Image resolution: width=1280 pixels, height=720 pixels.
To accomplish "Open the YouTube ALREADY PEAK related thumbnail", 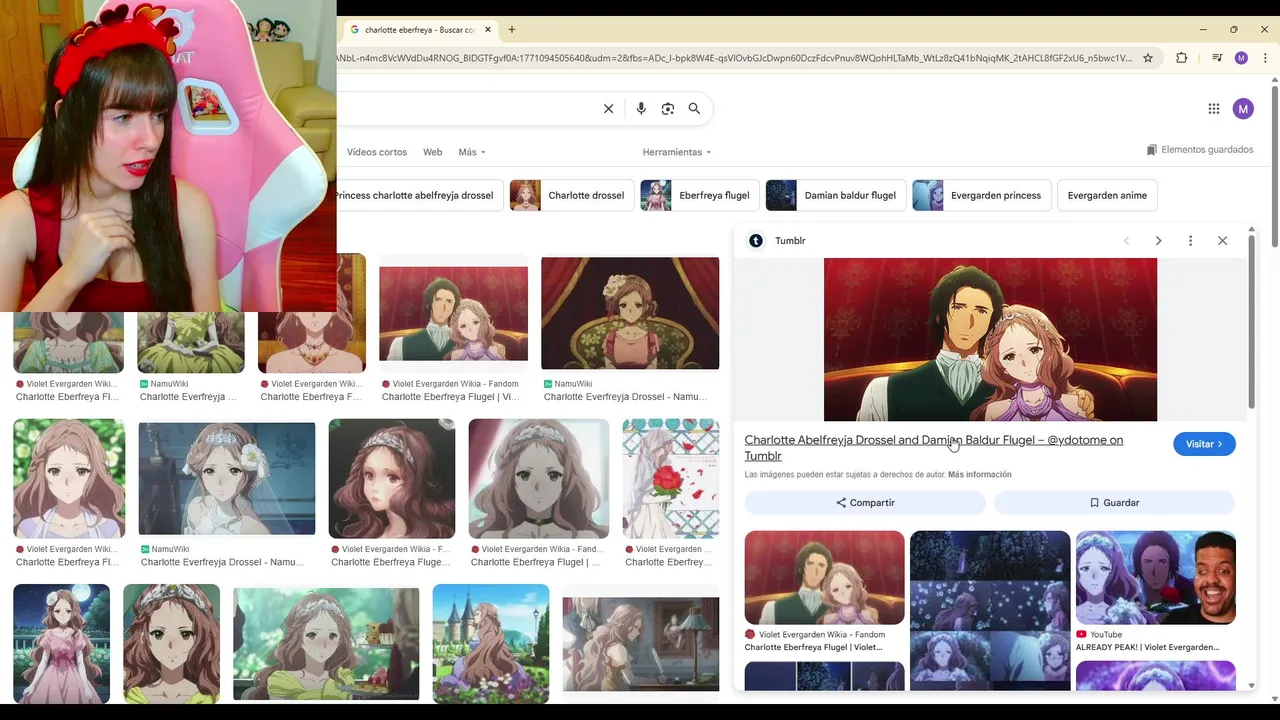I will click(x=1156, y=578).
